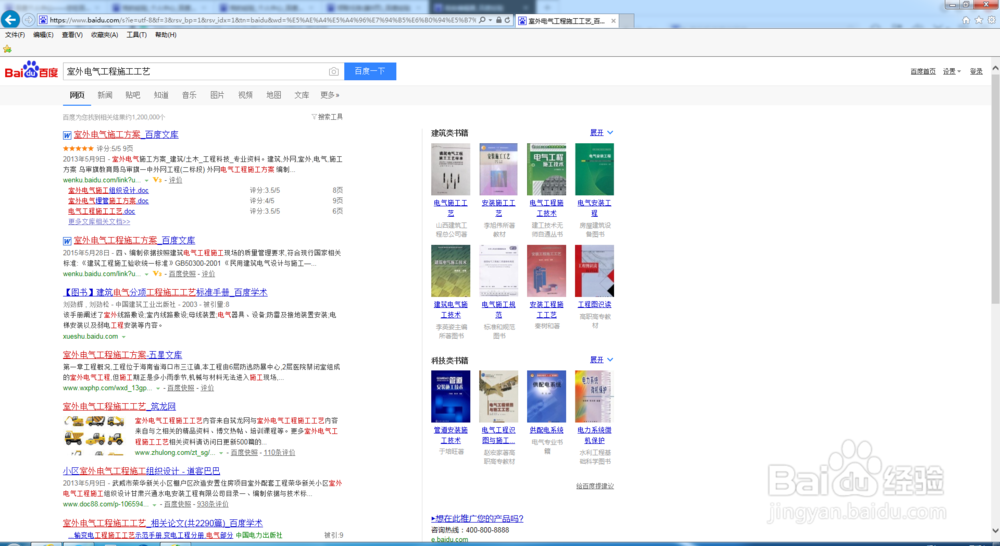Expand dropdown arrow beside www.zhulong.com result URL

point(221,453)
